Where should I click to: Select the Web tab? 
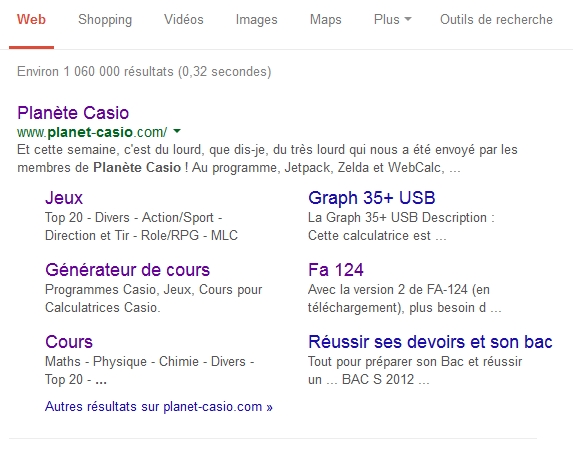point(31,19)
